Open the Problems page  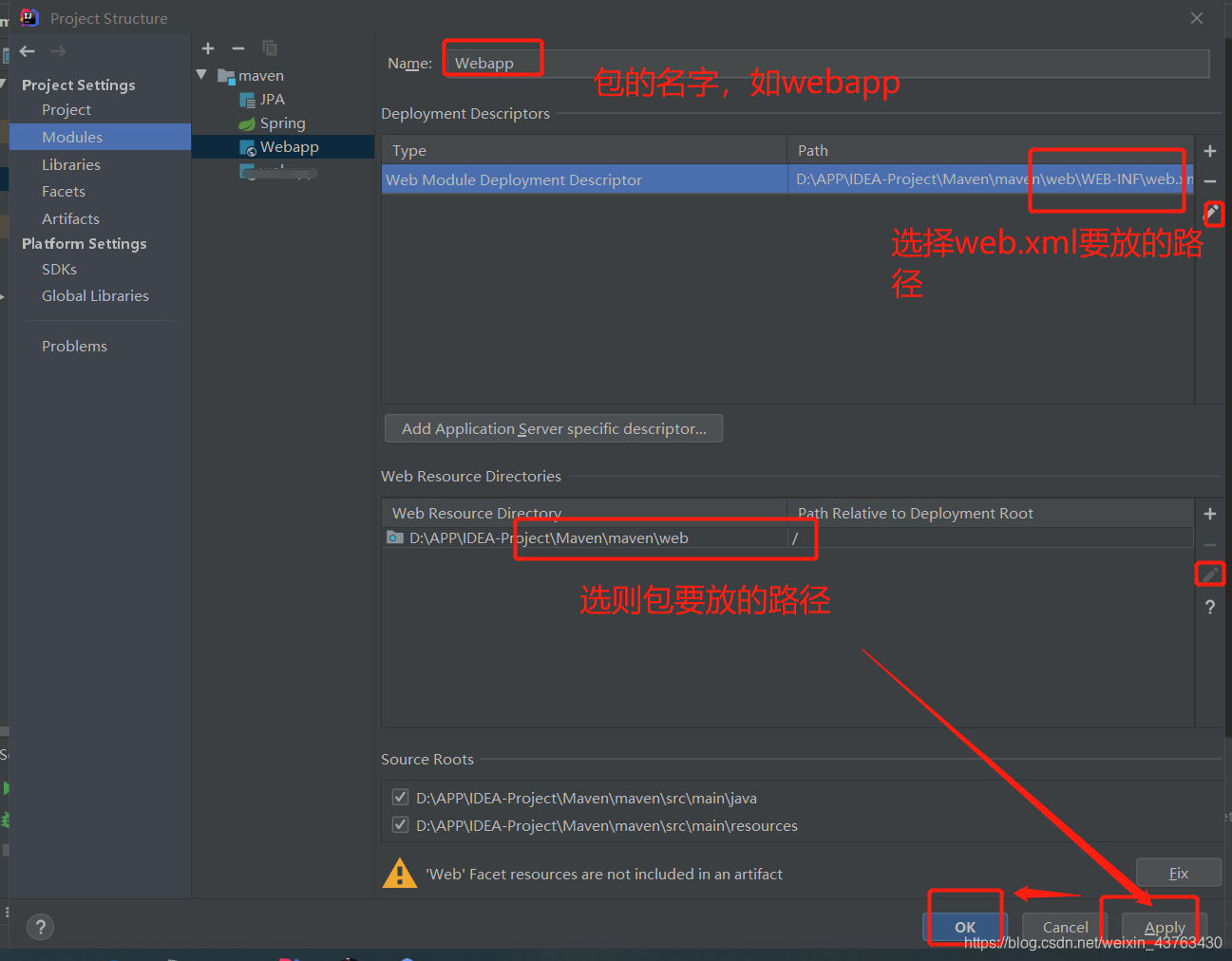click(74, 347)
